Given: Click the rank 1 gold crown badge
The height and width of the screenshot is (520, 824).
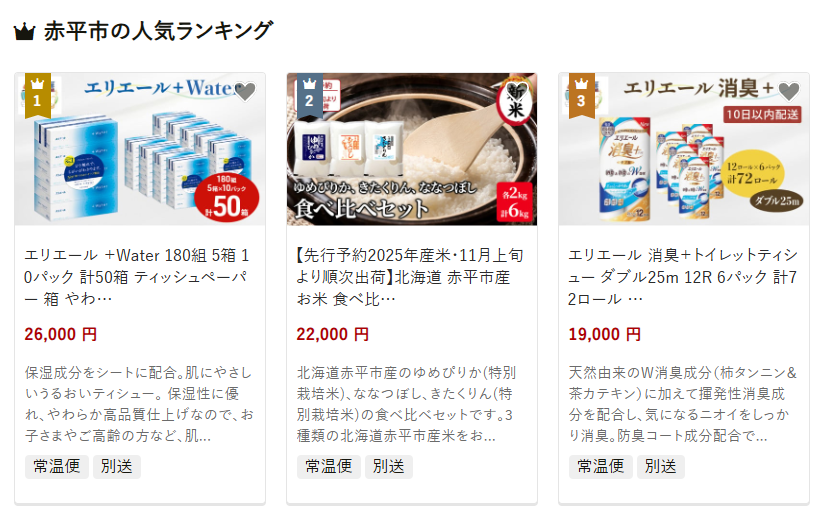Looking at the screenshot, I should click(38, 95).
